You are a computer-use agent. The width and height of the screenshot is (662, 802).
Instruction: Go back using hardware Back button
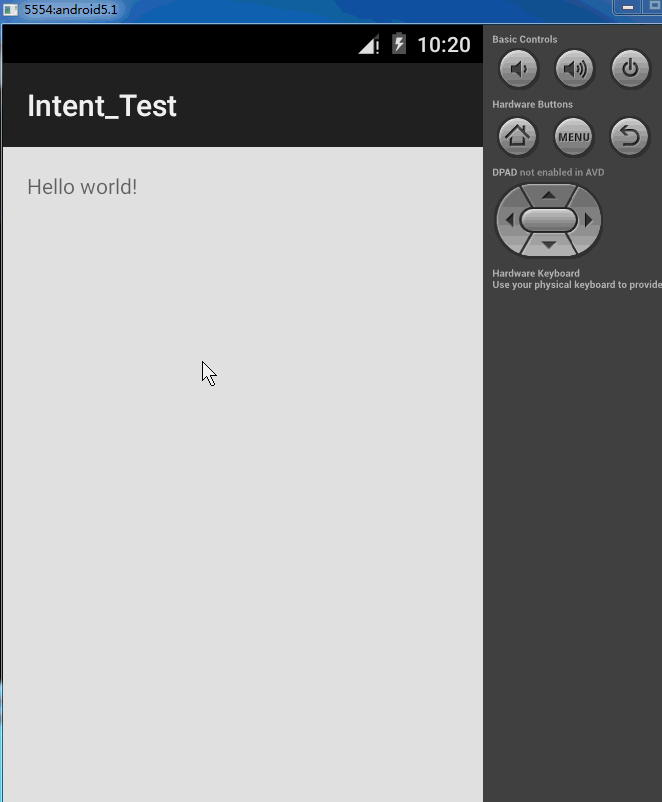pos(630,137)
